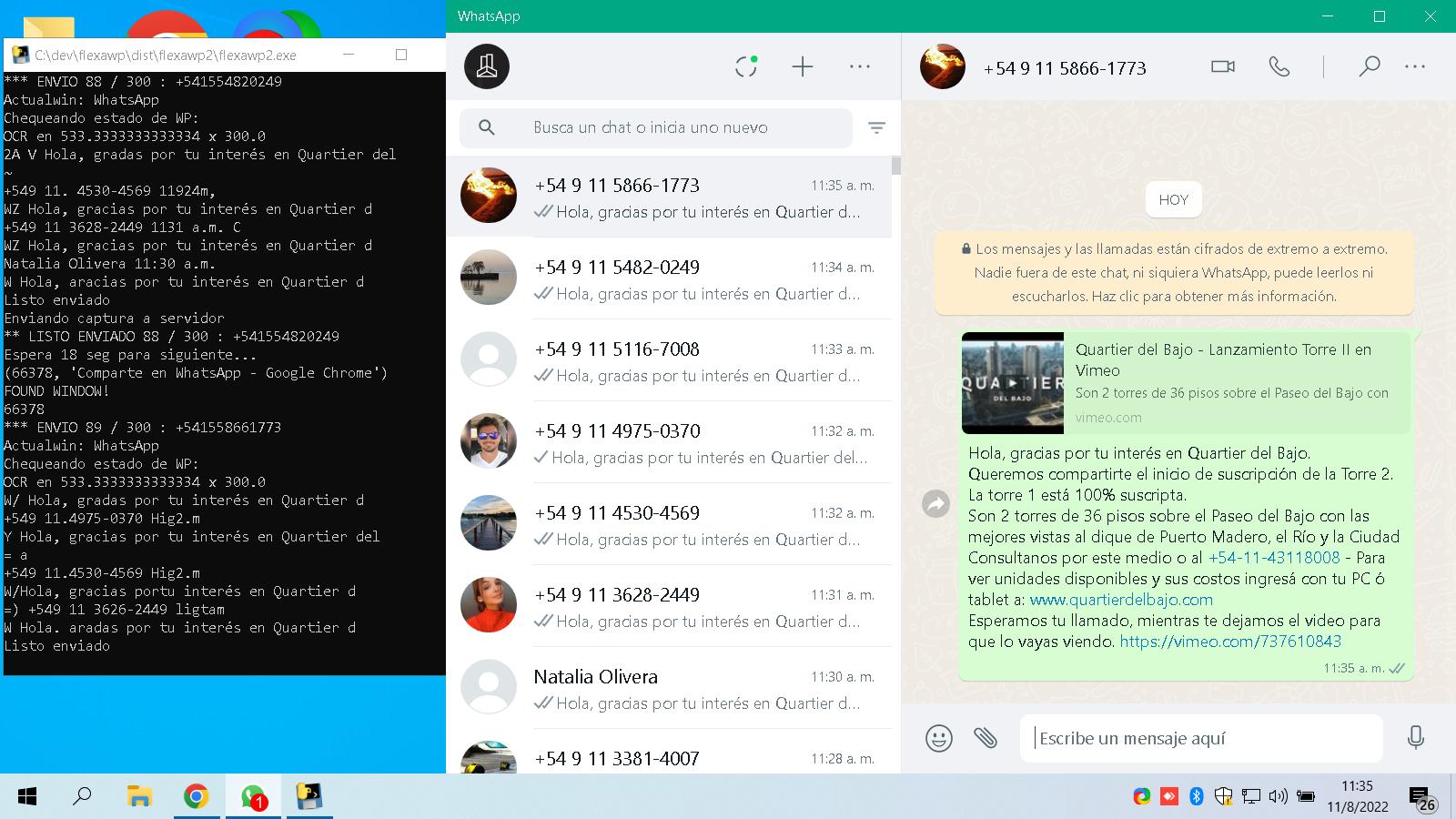This screenshot has width=1456, height=819.
Task: Start a voice call in the chat header
Action: coord(1279,66)
